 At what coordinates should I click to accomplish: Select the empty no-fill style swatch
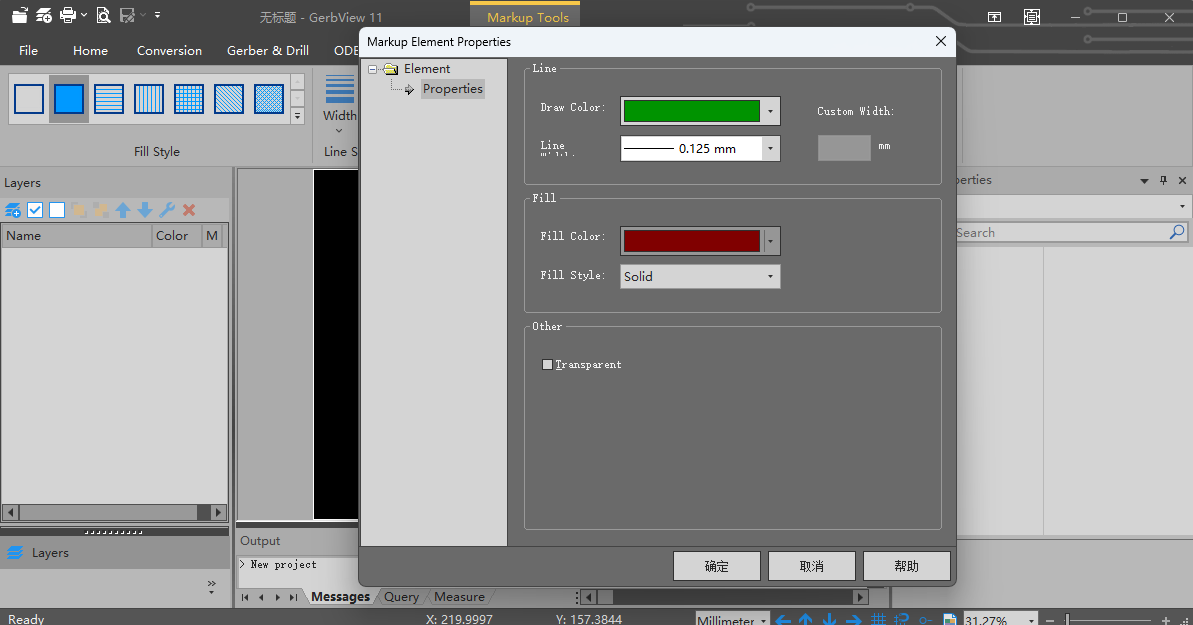coord(29,99)
